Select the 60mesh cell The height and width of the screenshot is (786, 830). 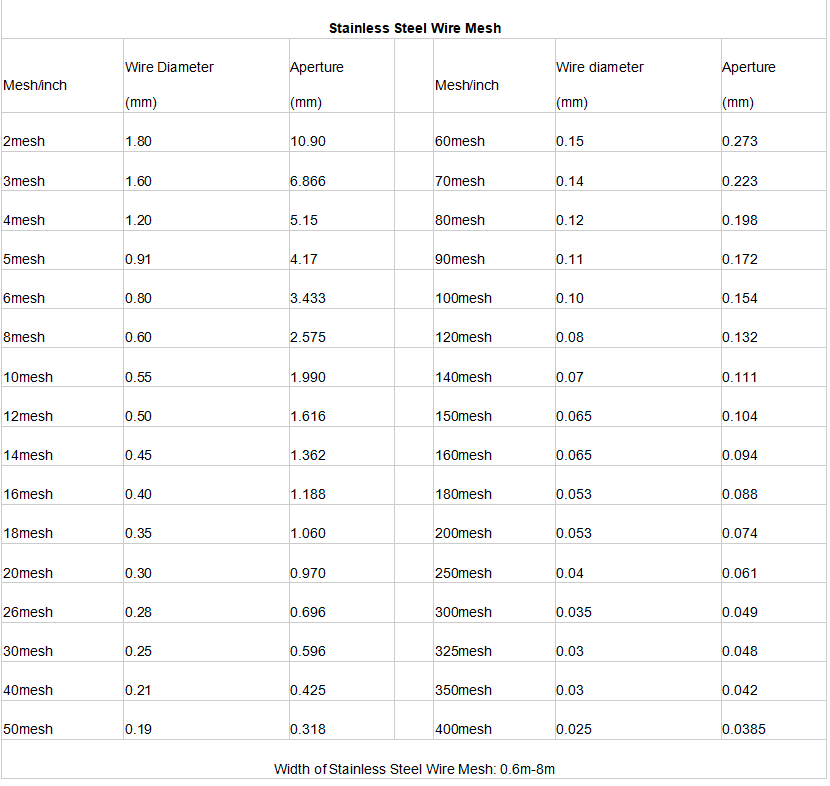(460, 141)
